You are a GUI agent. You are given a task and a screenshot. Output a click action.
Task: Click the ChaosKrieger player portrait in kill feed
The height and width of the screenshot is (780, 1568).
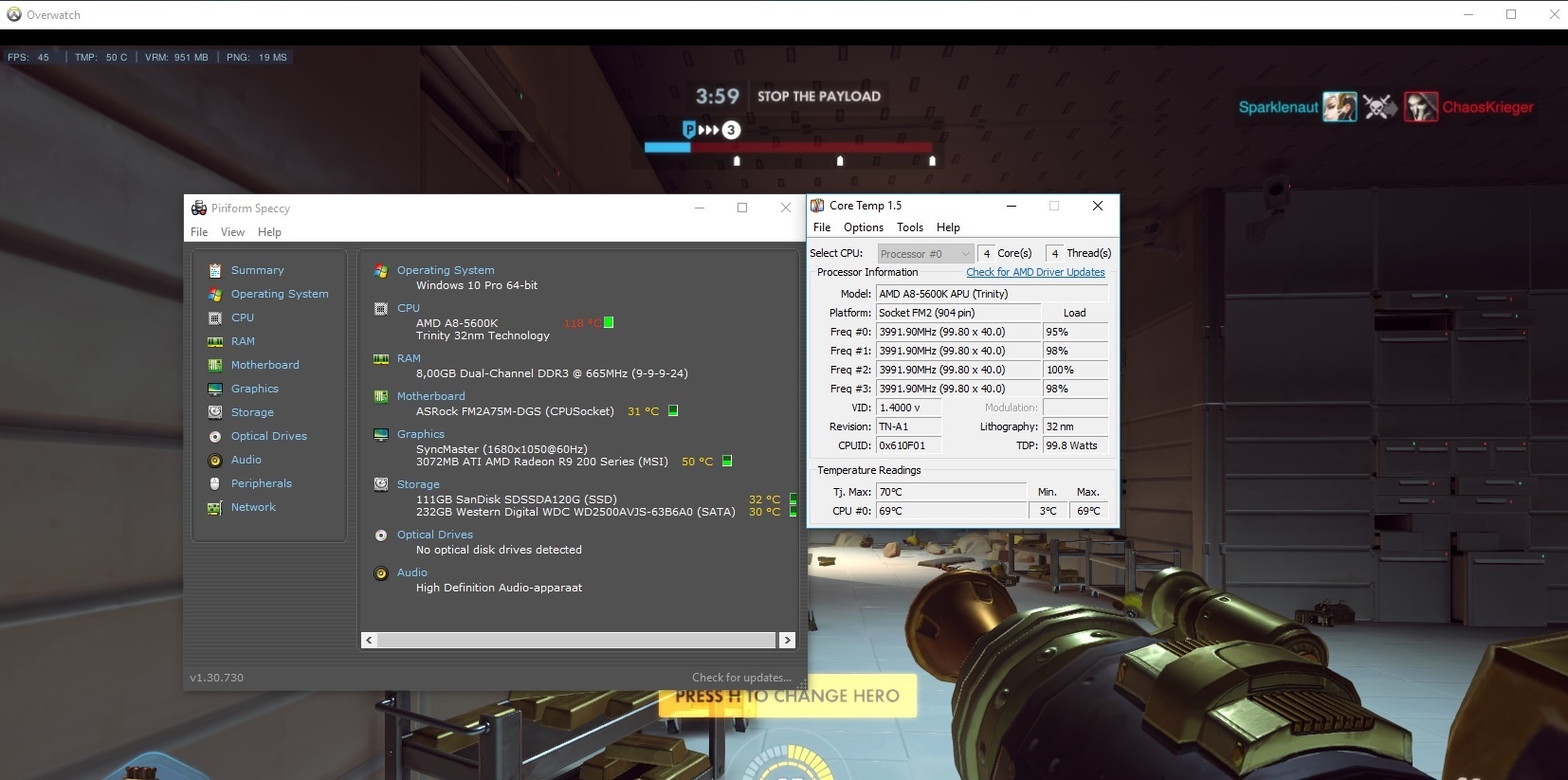point(1421,107)
